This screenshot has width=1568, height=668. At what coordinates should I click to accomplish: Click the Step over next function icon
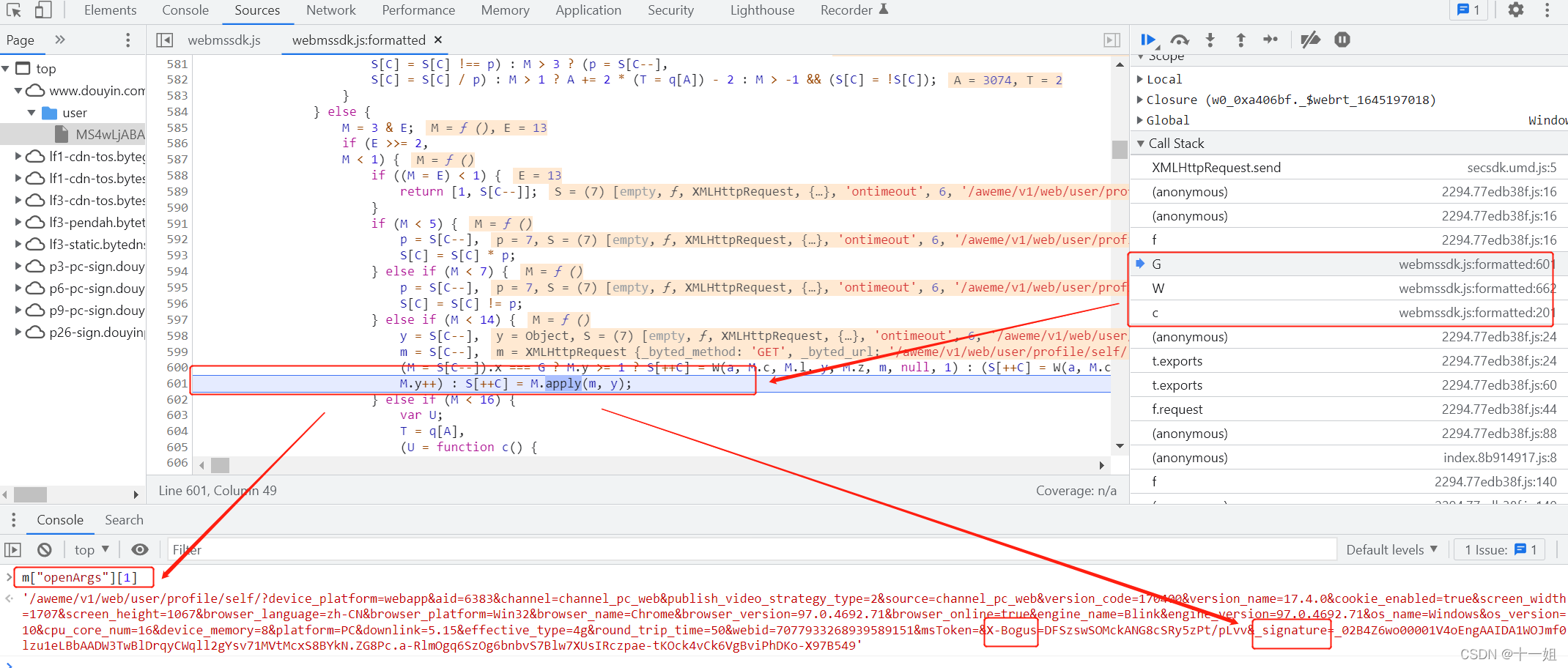pyautogui.click(x=1179, y=40)
